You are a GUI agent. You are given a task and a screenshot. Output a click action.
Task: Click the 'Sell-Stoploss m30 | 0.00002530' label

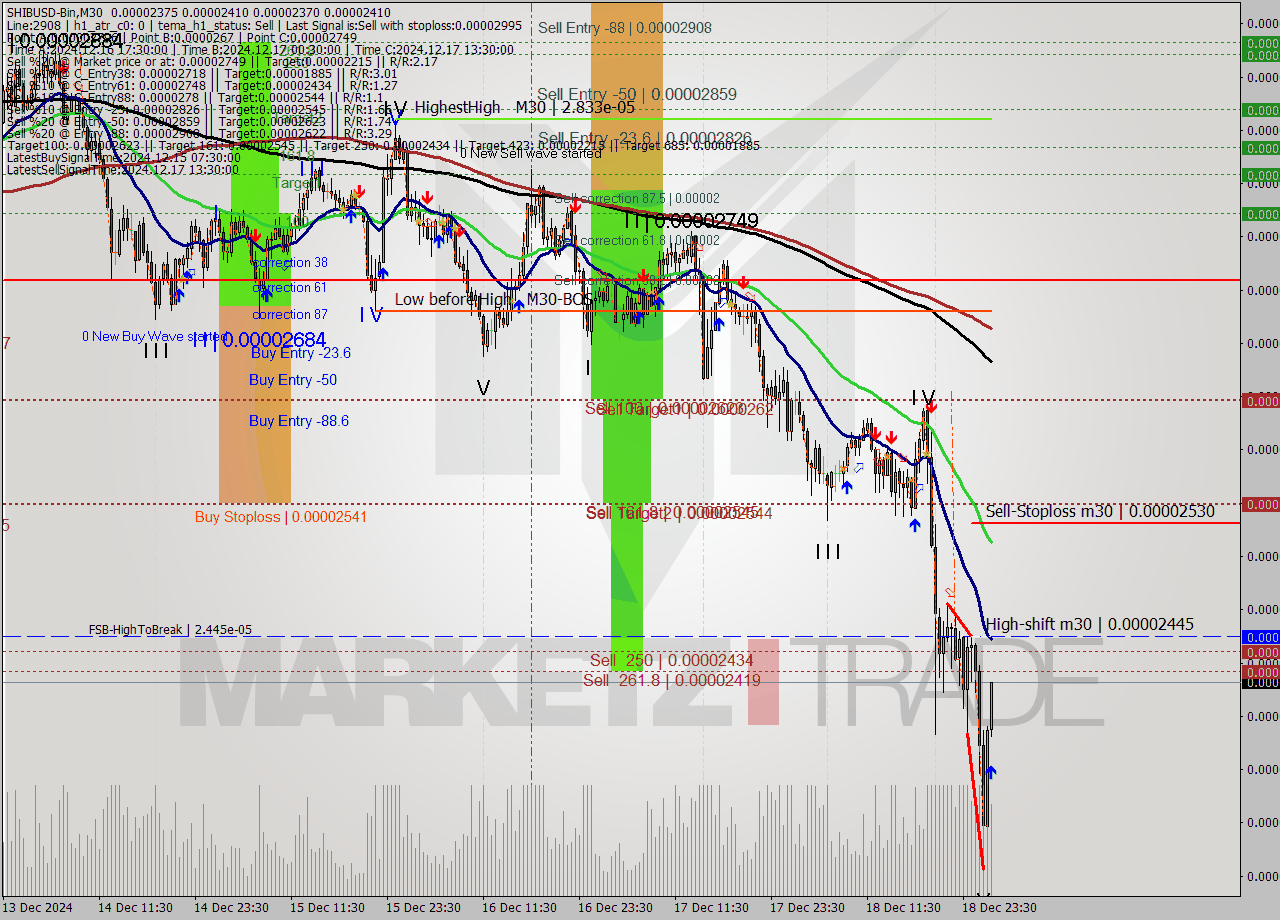pyautogui.click(x=1100, y=511)
